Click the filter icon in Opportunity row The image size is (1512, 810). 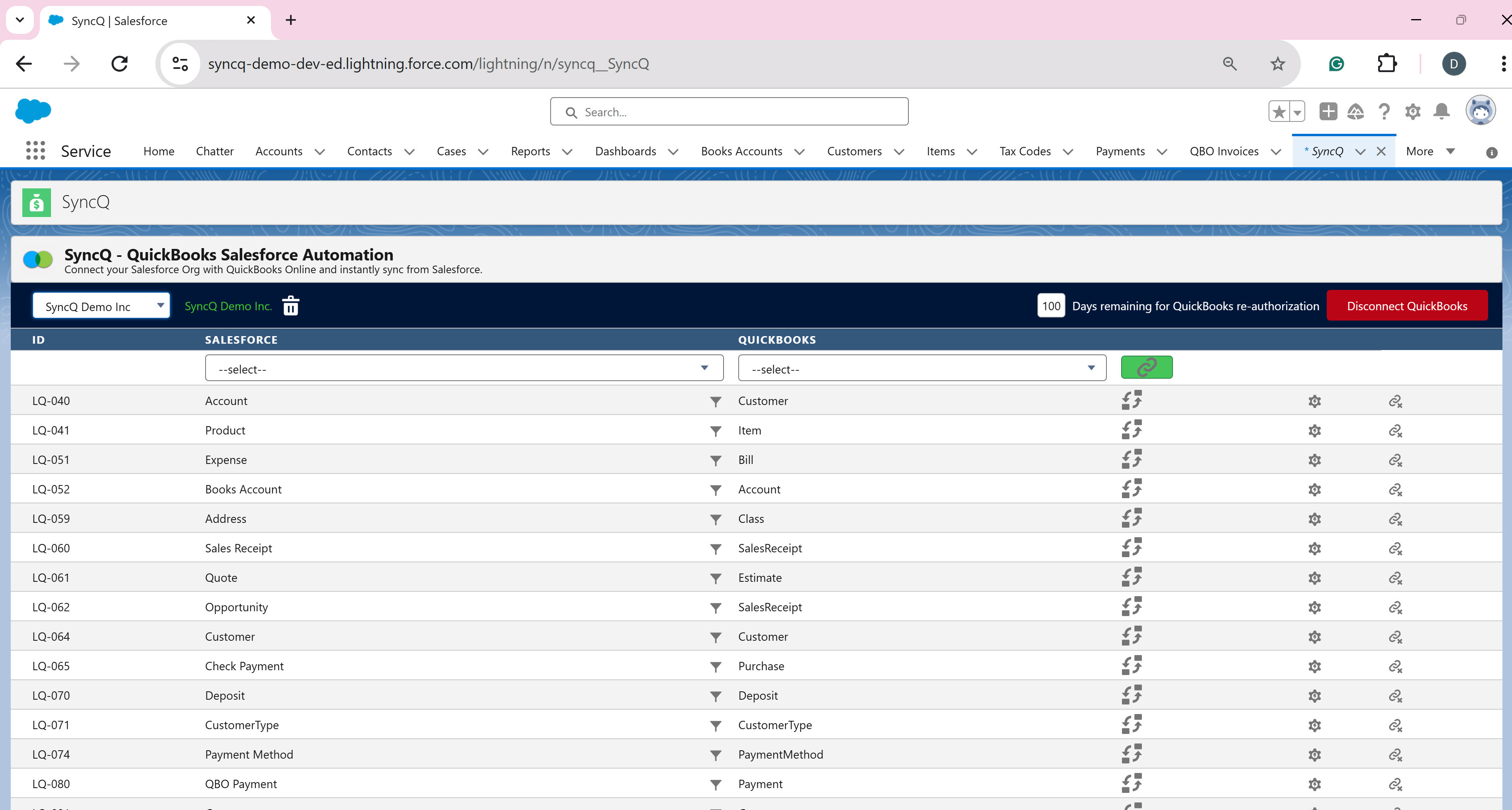tap(715, 608)
